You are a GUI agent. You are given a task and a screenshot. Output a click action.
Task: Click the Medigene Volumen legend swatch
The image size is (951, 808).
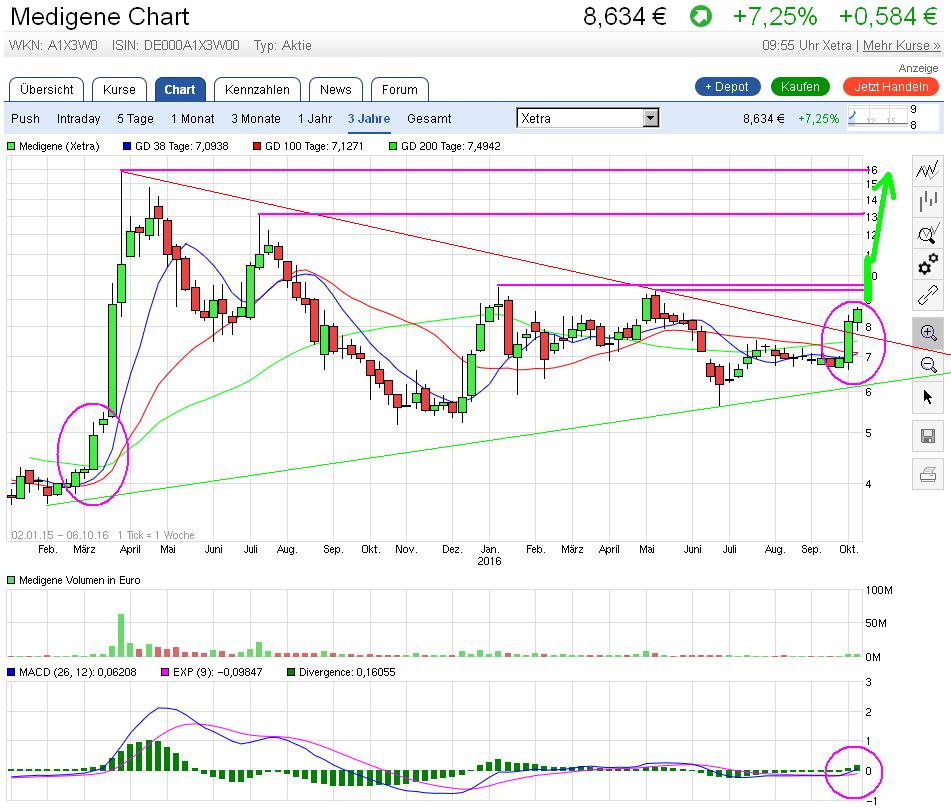pyautogui.click(x=11, y=581)
